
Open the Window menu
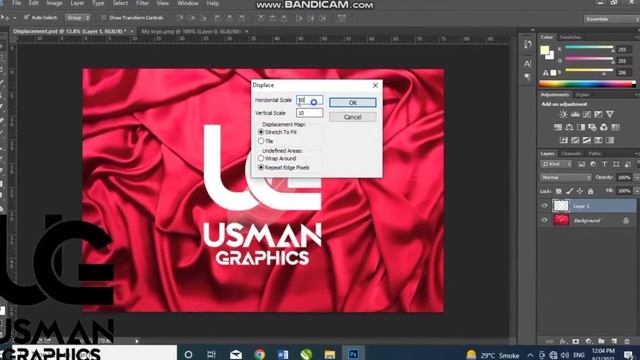[188, 3]
